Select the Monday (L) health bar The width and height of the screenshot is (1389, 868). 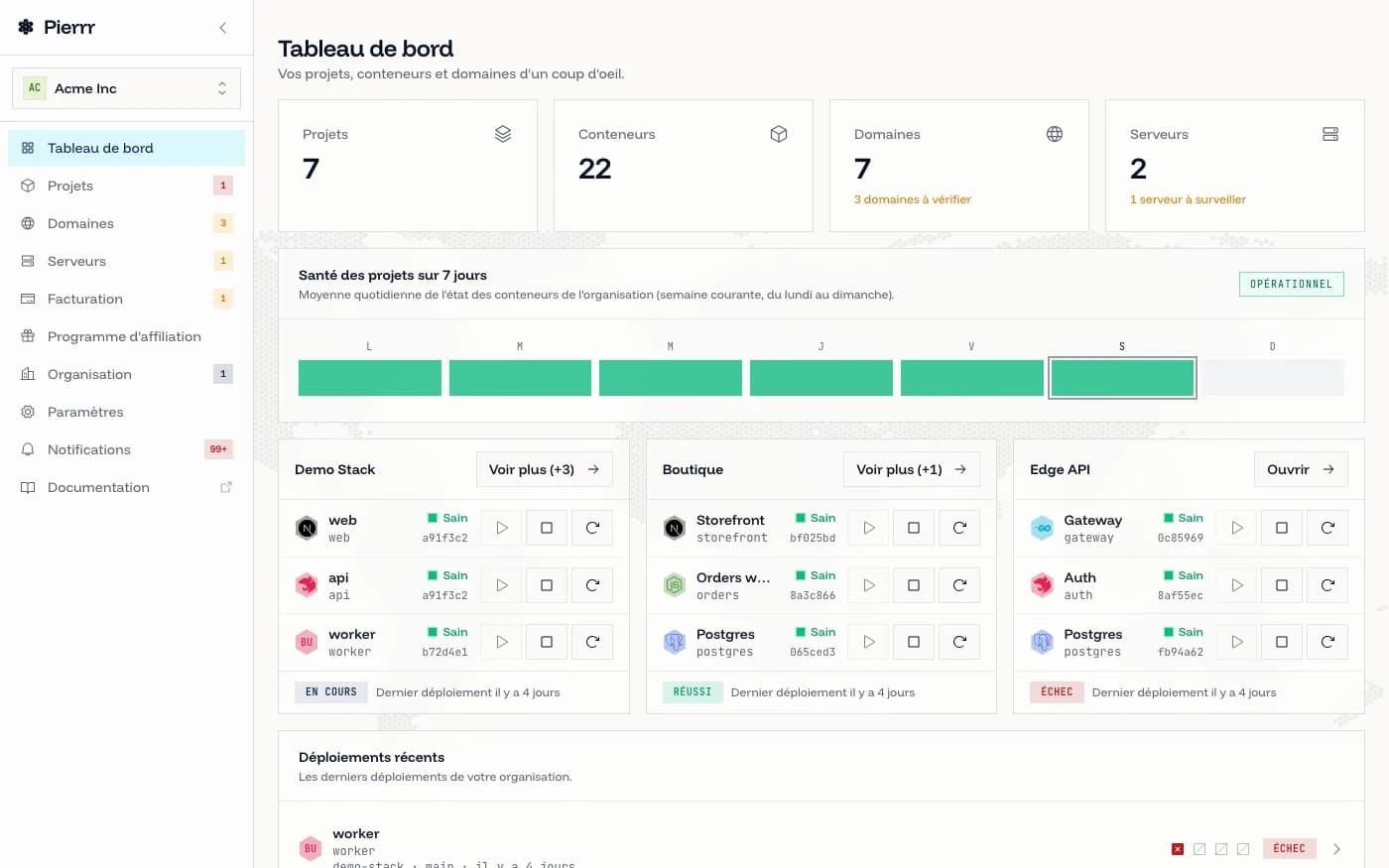tap(370, 378)
